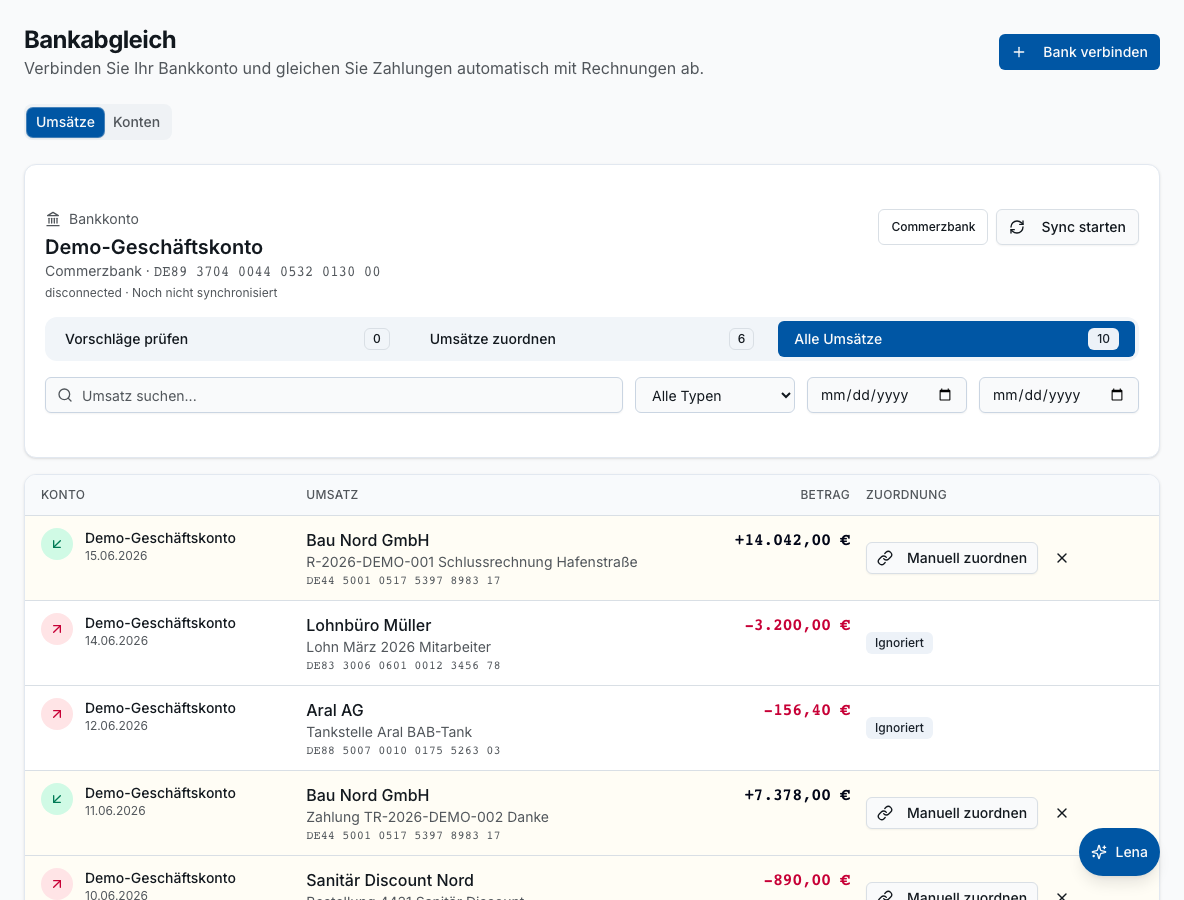This screenshot has height=900, width=1184.
Task: Click the text Lohn März 2026 Mitarbeiter
Action: point(399,647)
